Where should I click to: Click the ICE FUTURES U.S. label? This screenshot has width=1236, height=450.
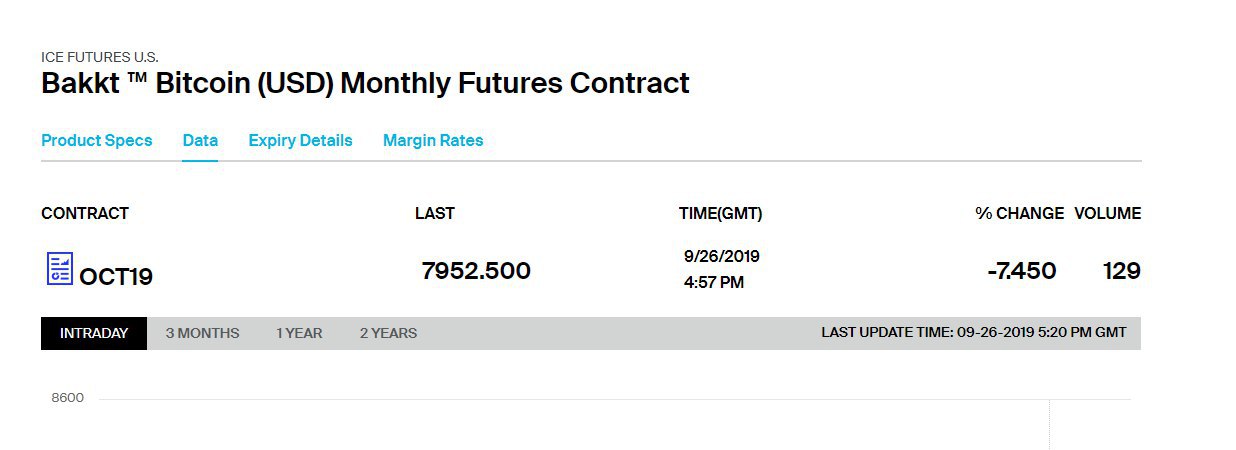pyautogui.click(x=100, y=57)
